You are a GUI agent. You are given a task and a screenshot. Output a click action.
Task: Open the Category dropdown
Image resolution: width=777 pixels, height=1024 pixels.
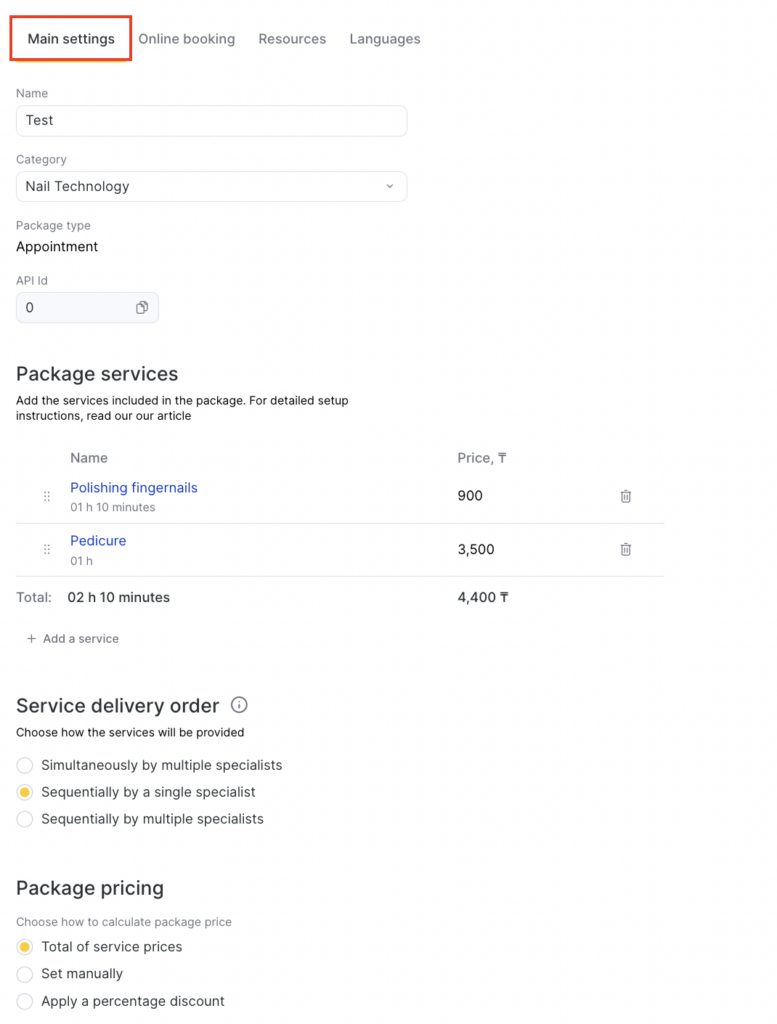click(x=211, y=187)
